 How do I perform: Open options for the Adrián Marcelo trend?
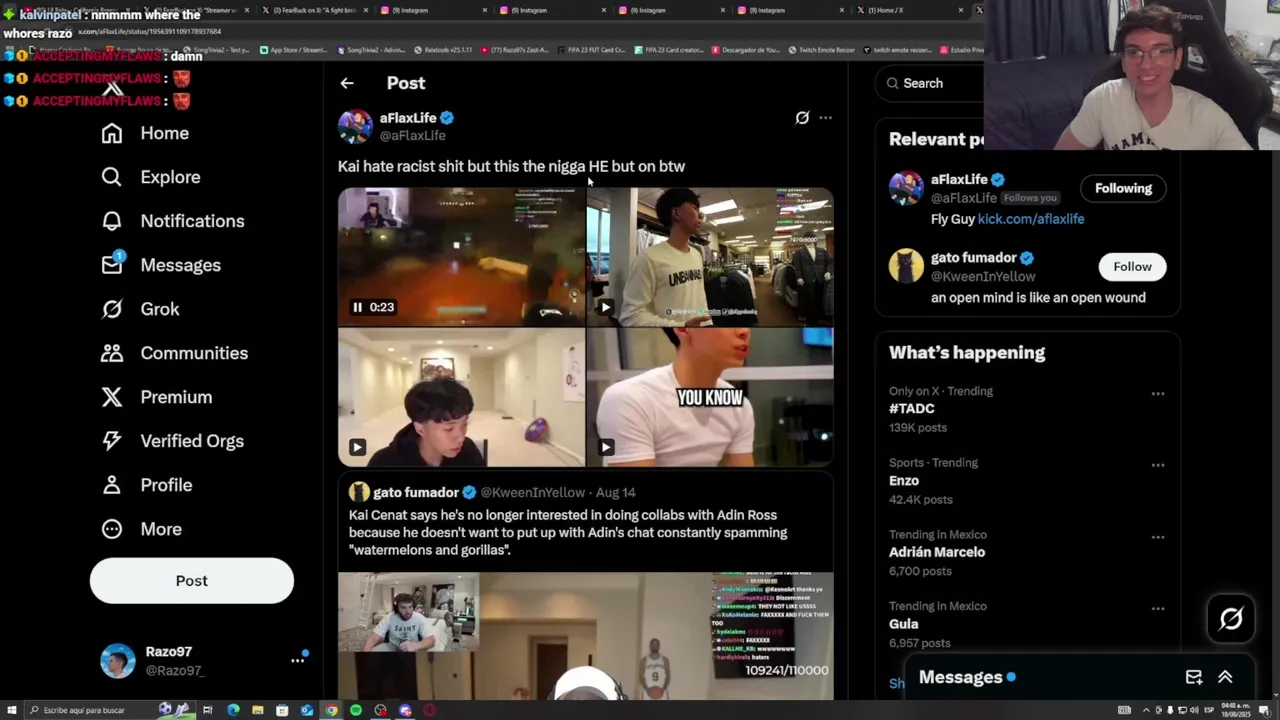pyautogui.click(x=1157, y=537)
